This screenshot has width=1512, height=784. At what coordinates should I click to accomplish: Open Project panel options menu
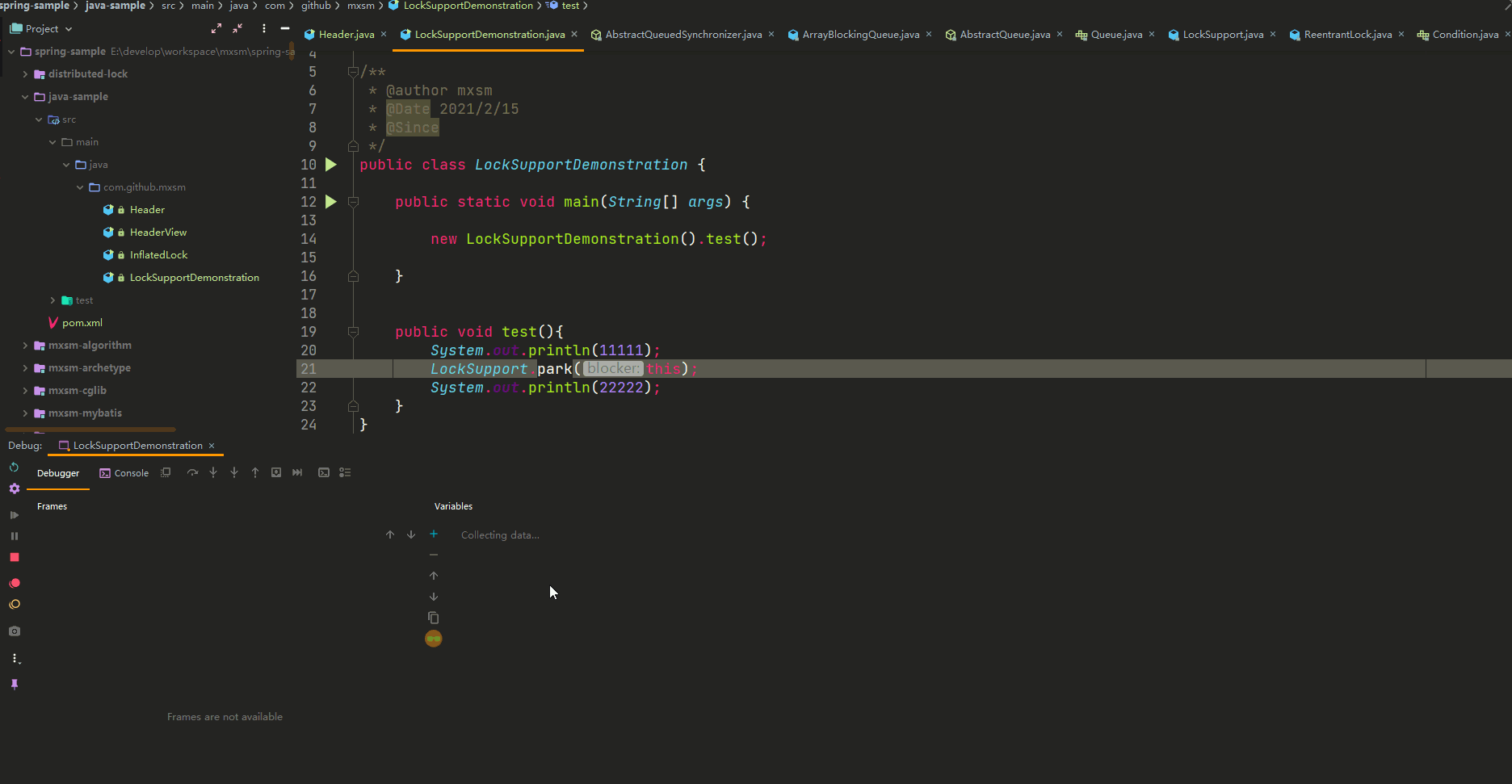coord(264,28)
